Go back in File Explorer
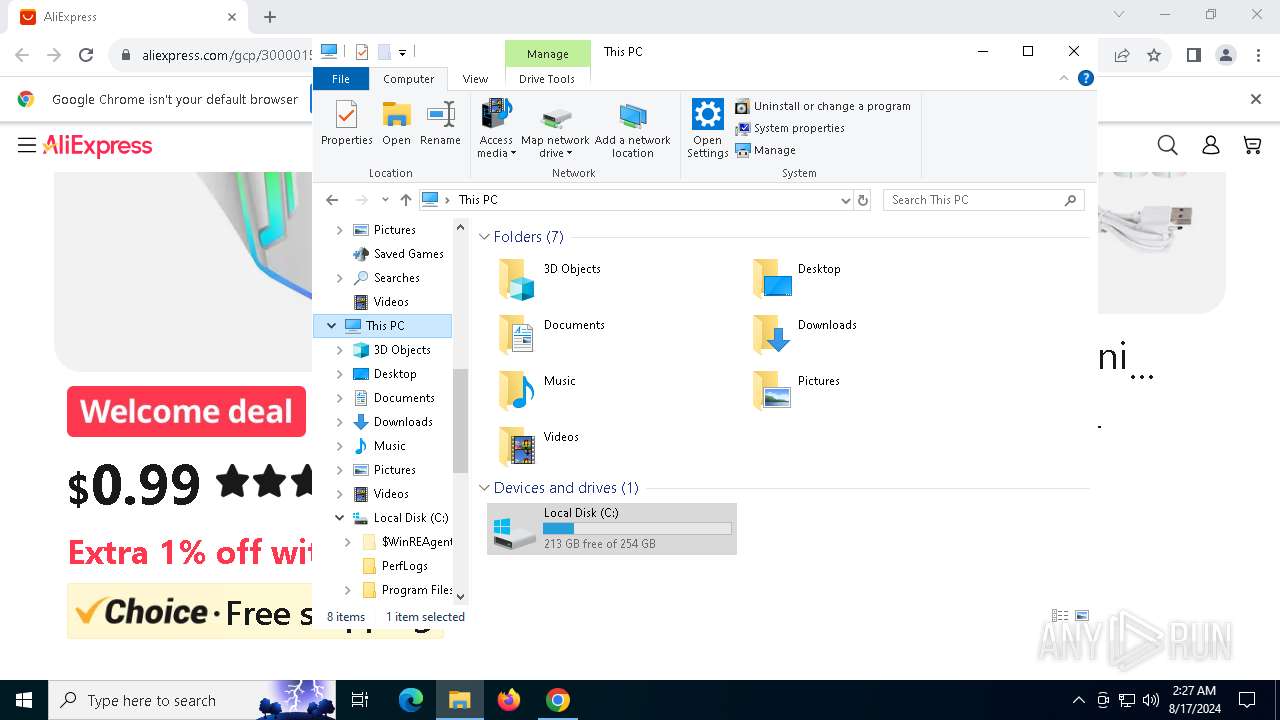 pos(332,200)
